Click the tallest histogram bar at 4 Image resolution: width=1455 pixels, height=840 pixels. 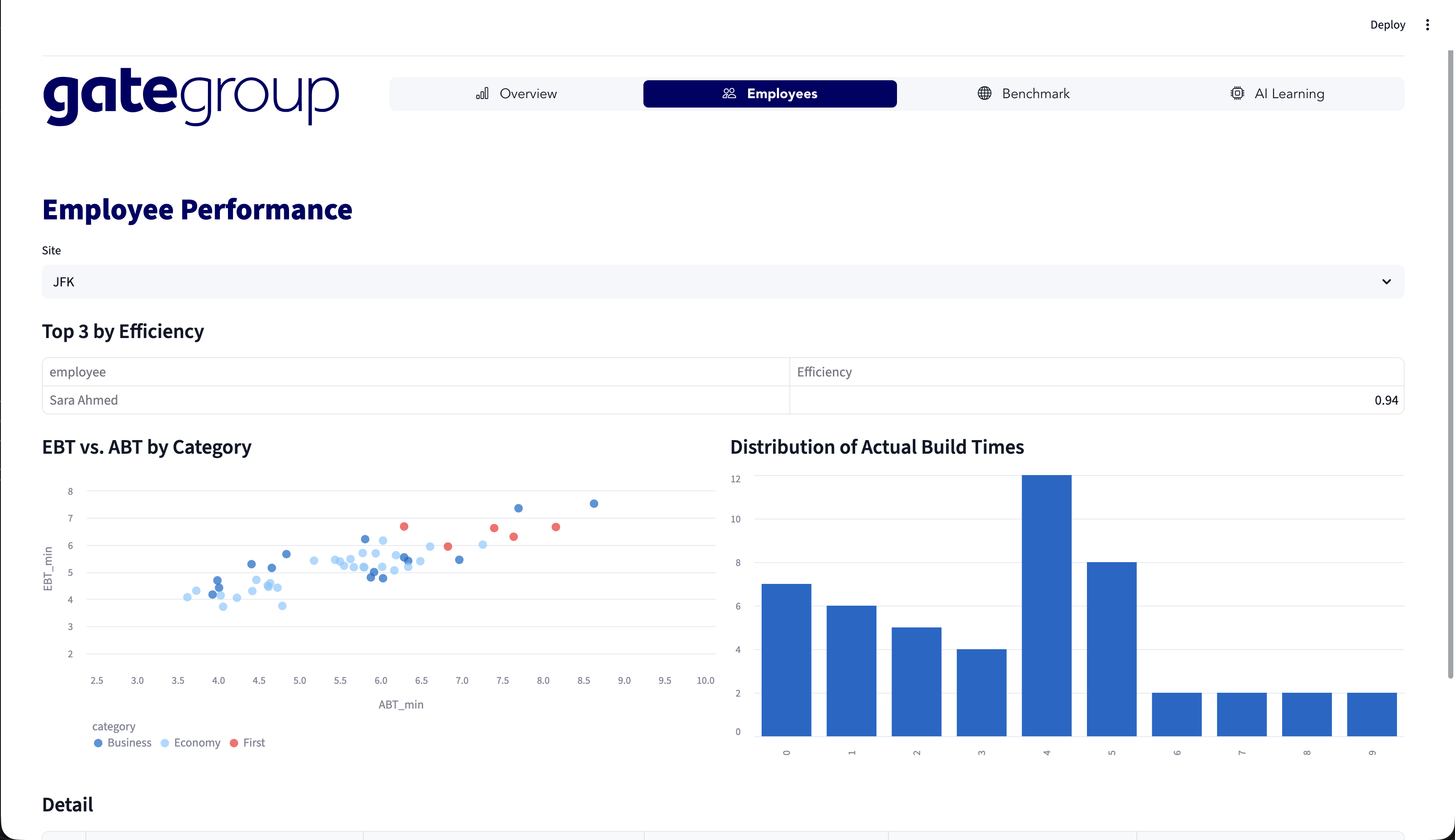(x=1046, y=606)
